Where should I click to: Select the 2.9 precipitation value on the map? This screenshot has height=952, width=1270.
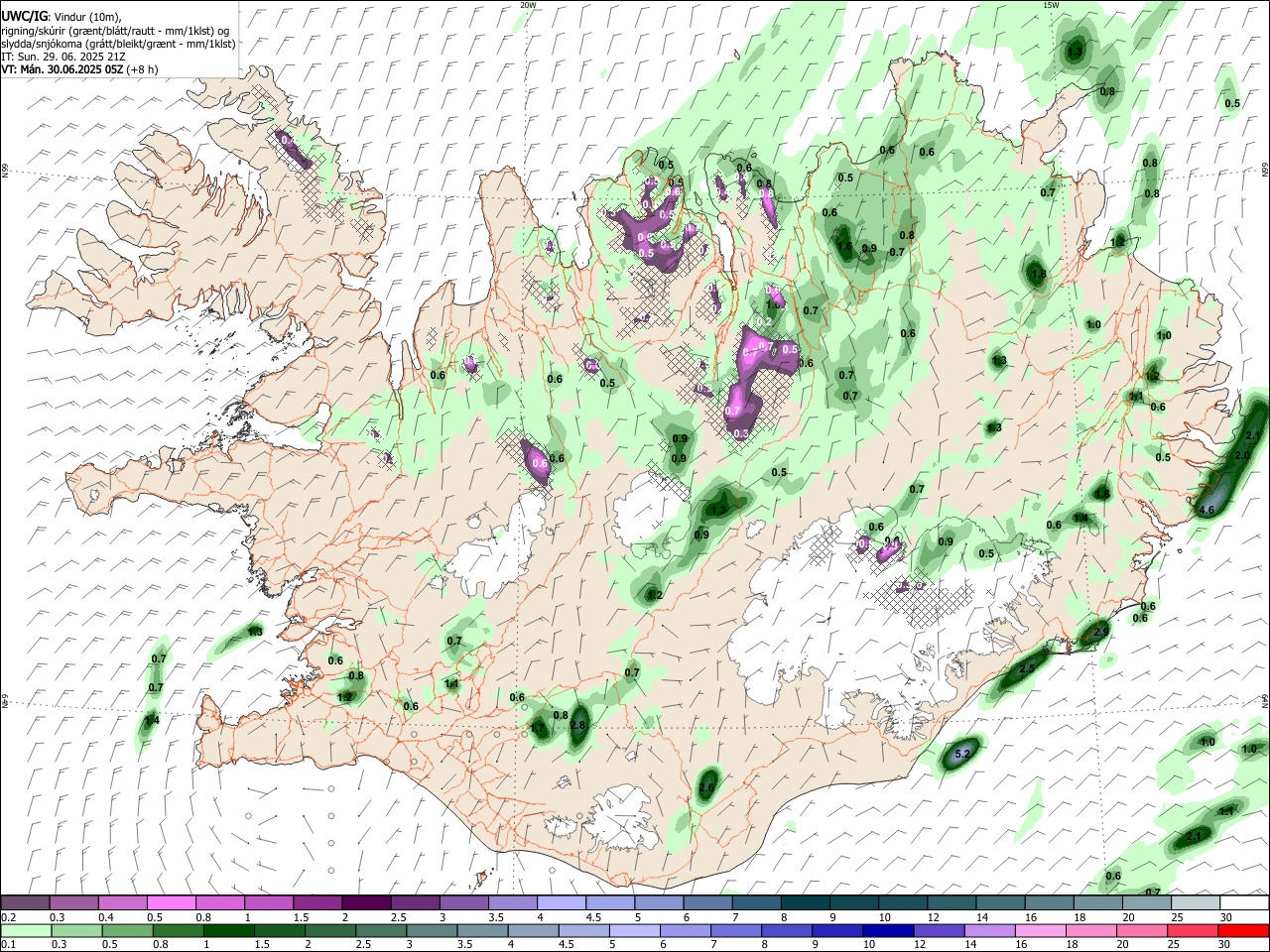[x=1100, y=632]
